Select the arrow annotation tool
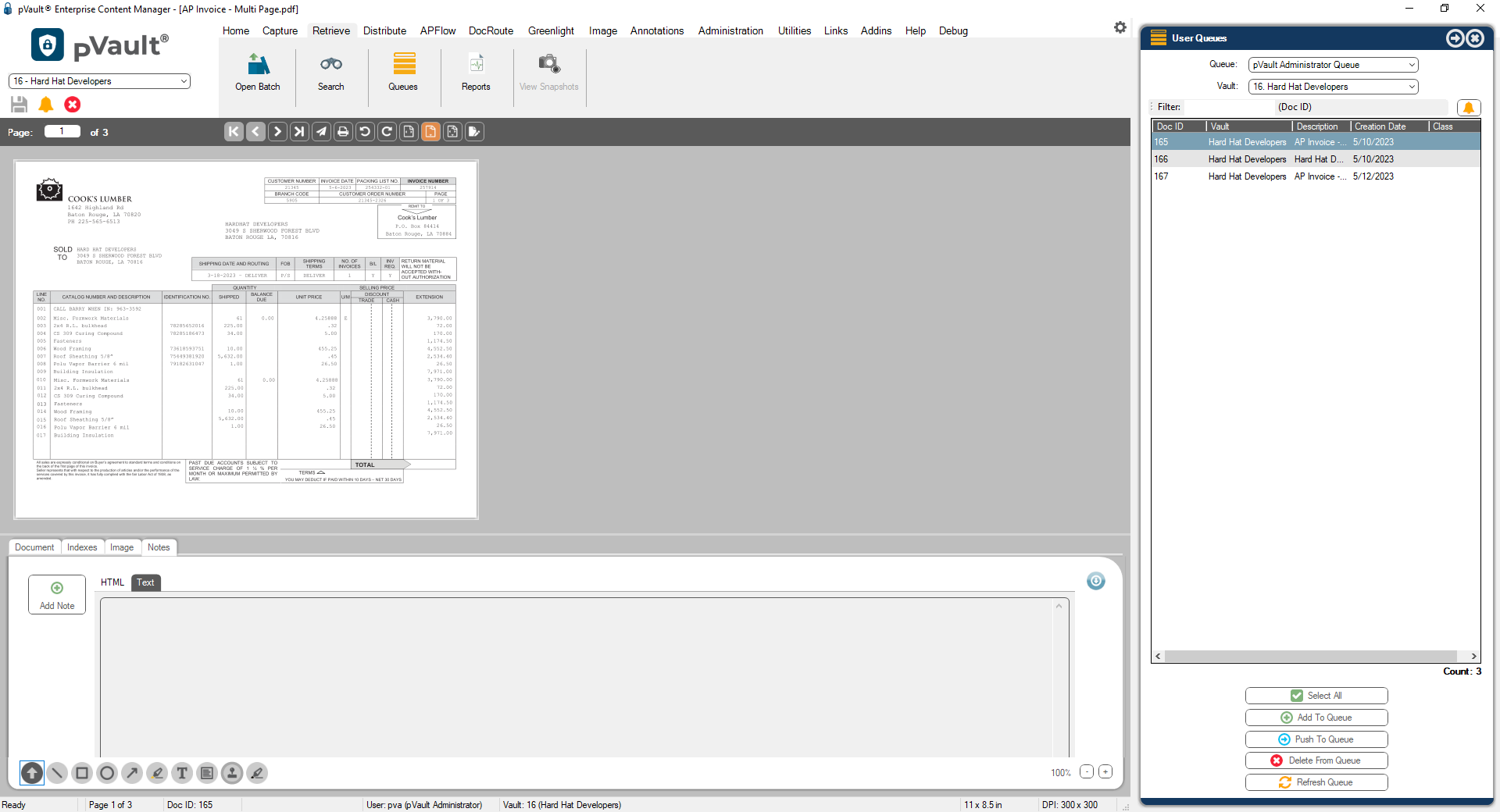1500x812 pixels. pyautogui.click(x=132, y=773)
